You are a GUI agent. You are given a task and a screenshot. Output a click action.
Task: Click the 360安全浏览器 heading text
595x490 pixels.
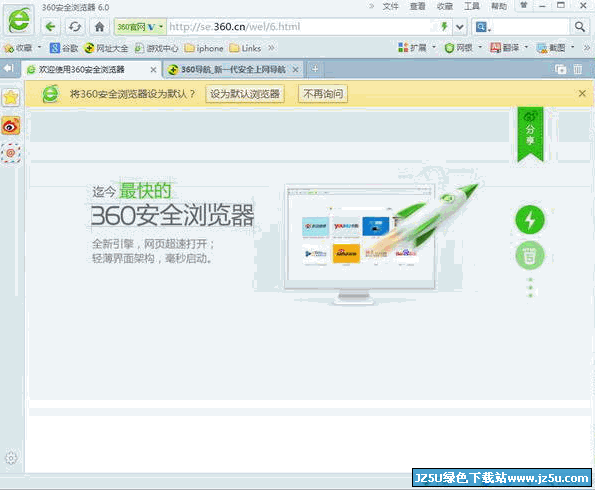pos(172,215)
